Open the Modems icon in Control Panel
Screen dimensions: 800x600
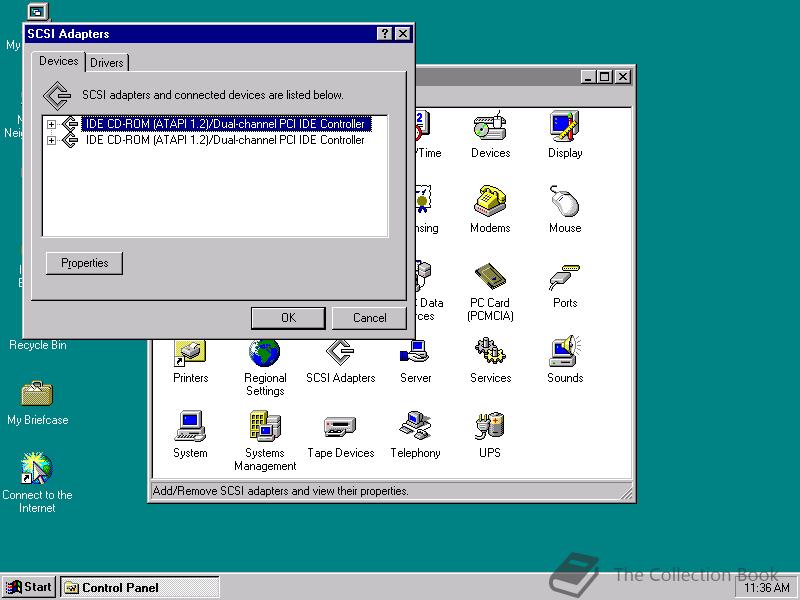490,210
